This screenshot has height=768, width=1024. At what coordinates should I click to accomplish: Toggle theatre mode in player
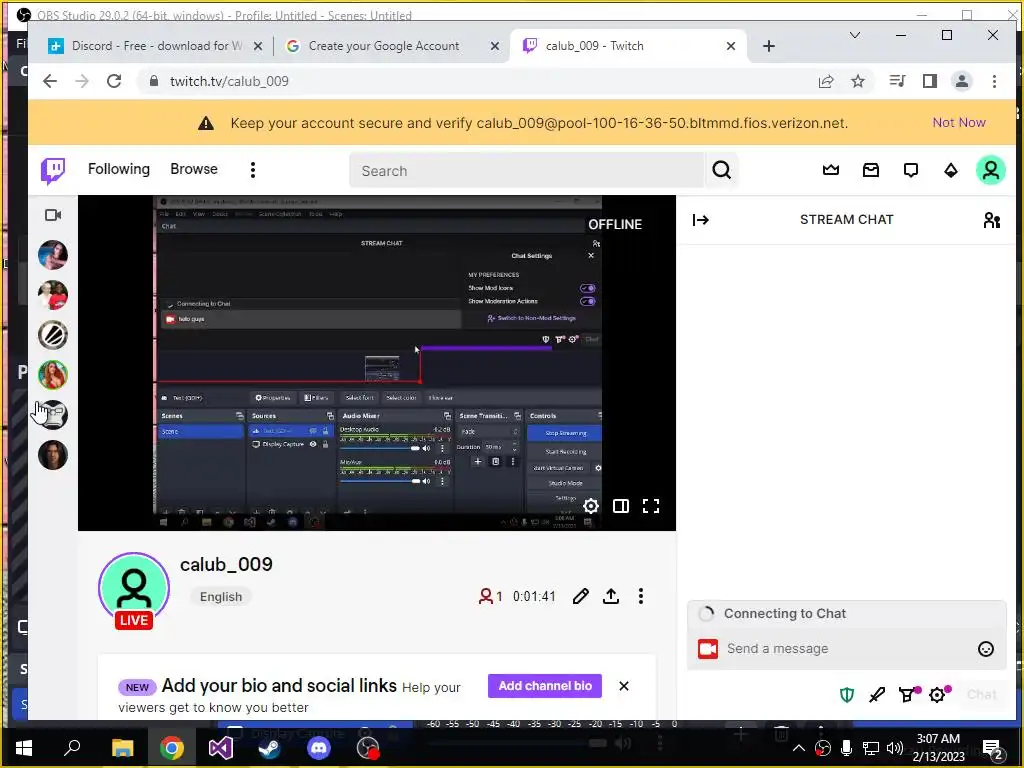(621, 506)
